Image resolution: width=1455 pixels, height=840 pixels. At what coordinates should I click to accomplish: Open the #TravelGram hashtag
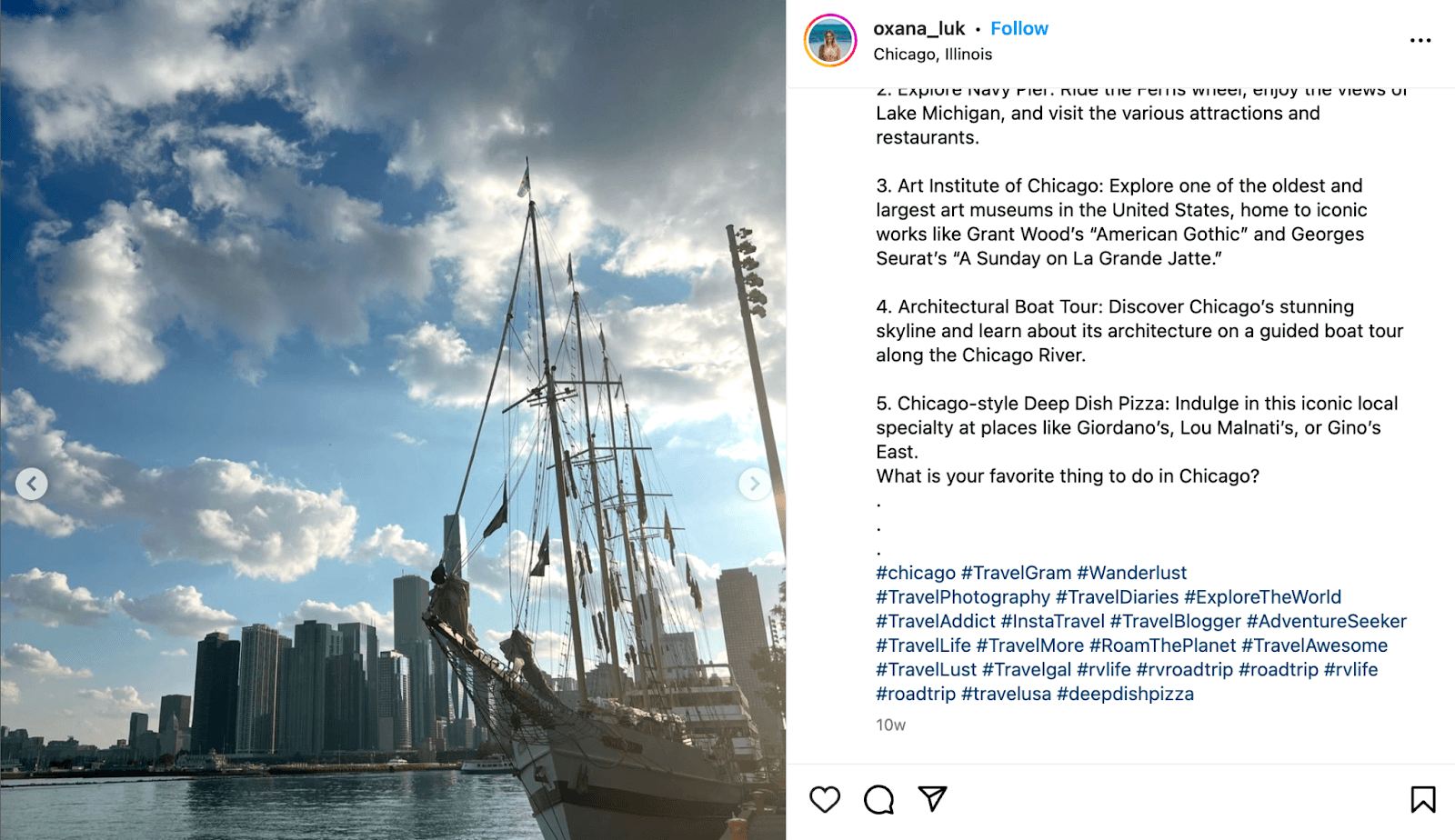(1016, 573)
